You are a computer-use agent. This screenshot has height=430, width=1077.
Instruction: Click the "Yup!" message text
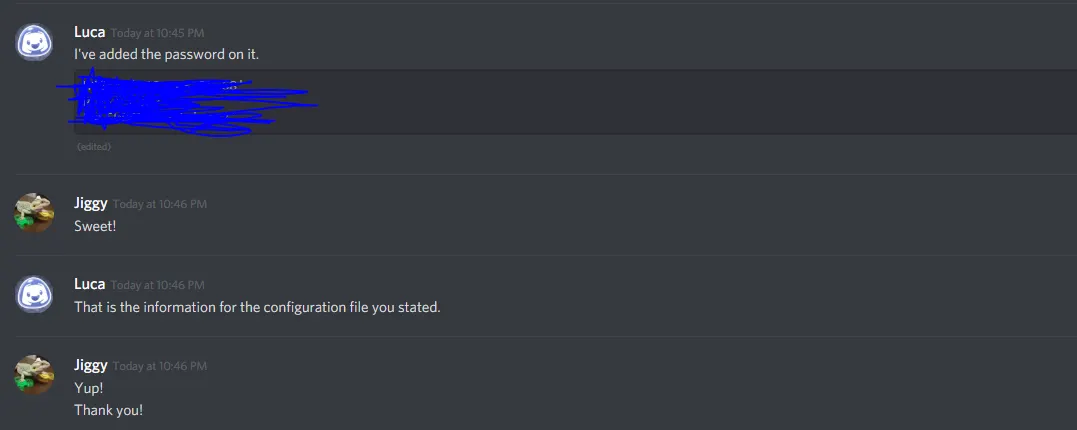click(x=88, y=388)
